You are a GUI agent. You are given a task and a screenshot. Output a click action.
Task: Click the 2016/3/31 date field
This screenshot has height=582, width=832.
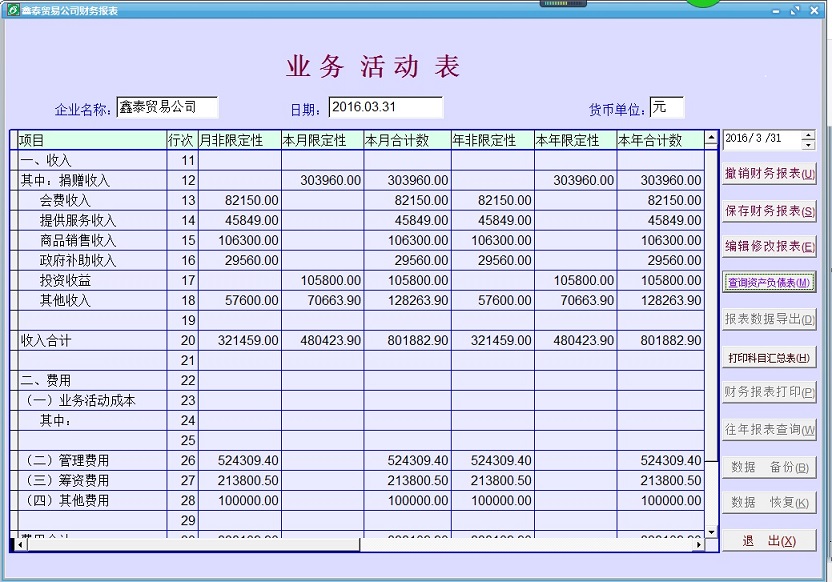pyautogui.click(x=760, y=139)
